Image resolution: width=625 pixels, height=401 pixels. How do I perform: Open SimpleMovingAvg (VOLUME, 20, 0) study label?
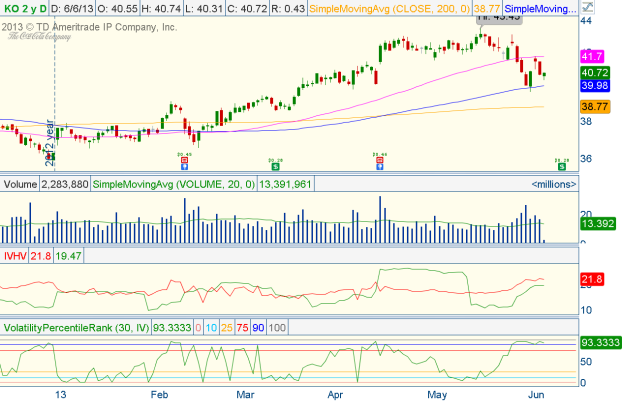tap(175, 184)
